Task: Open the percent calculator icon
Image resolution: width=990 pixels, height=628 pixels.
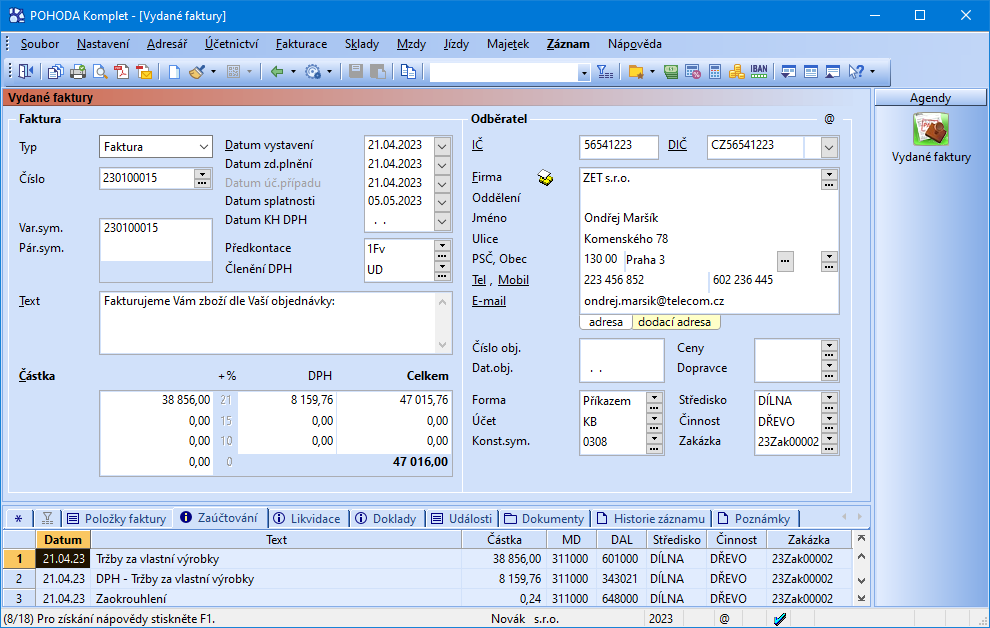Action: click(x=693, y=72)
